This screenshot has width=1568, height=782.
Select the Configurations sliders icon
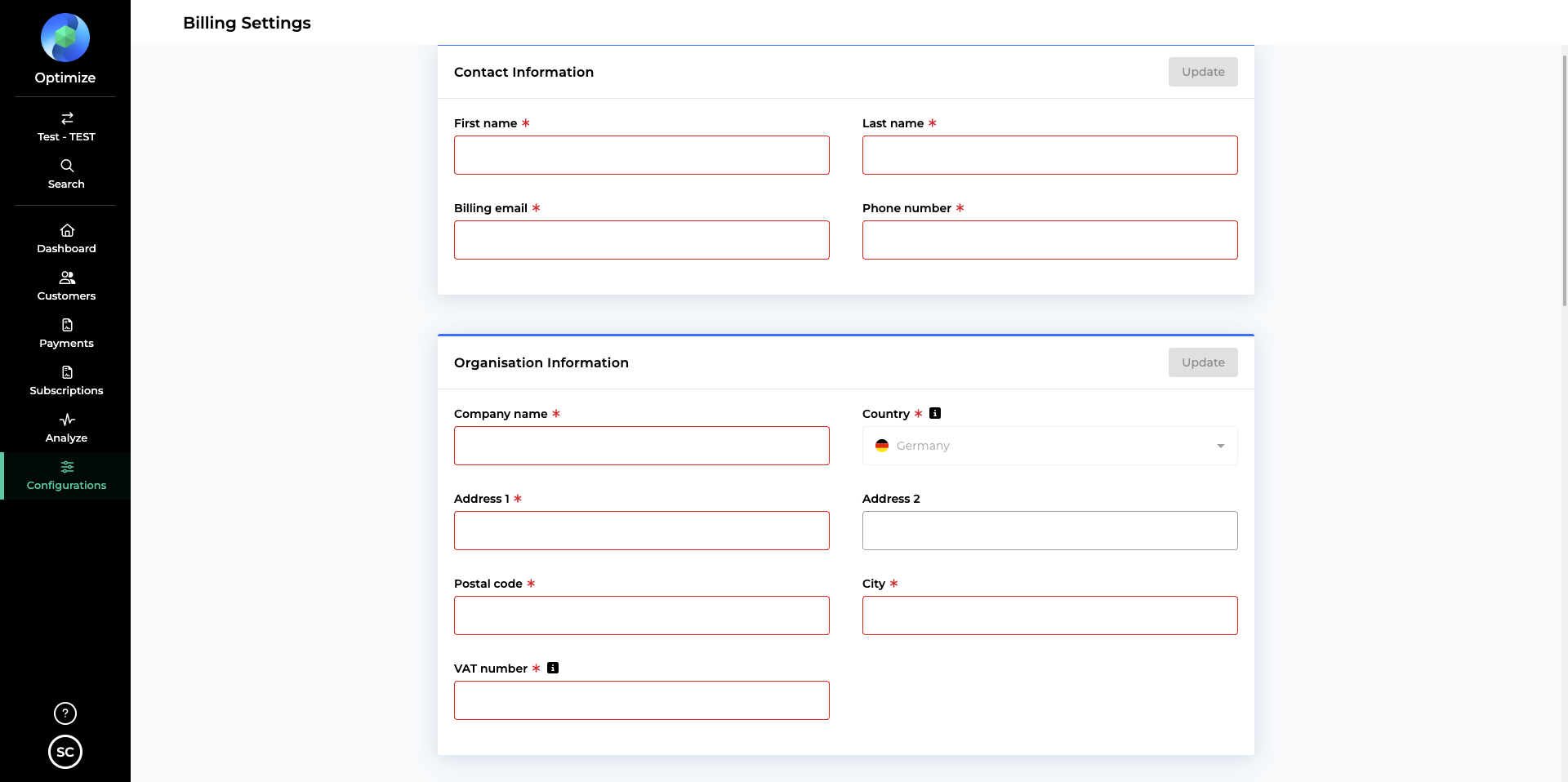(67, 467)
